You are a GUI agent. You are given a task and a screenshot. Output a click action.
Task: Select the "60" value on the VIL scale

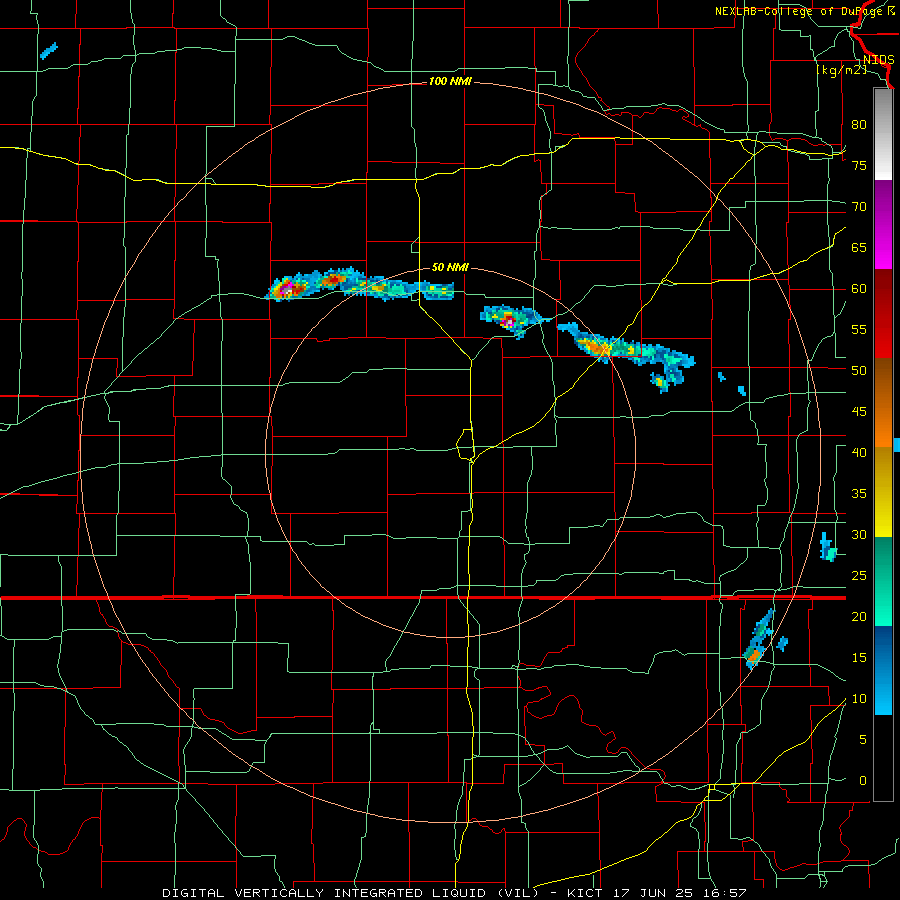859,289
